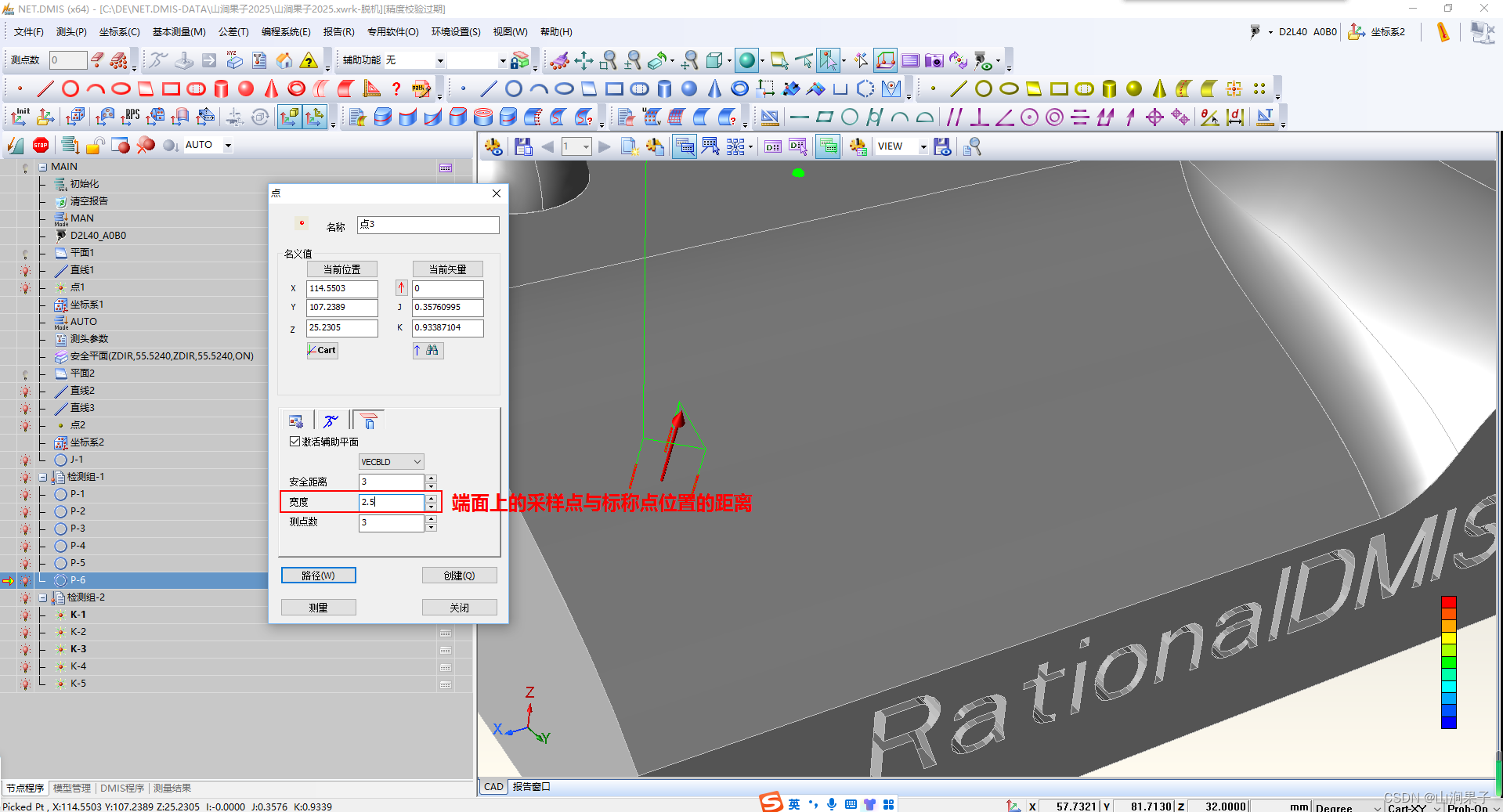Click the 当前矢量 button

pyautogui.click(x=447, y=269)
